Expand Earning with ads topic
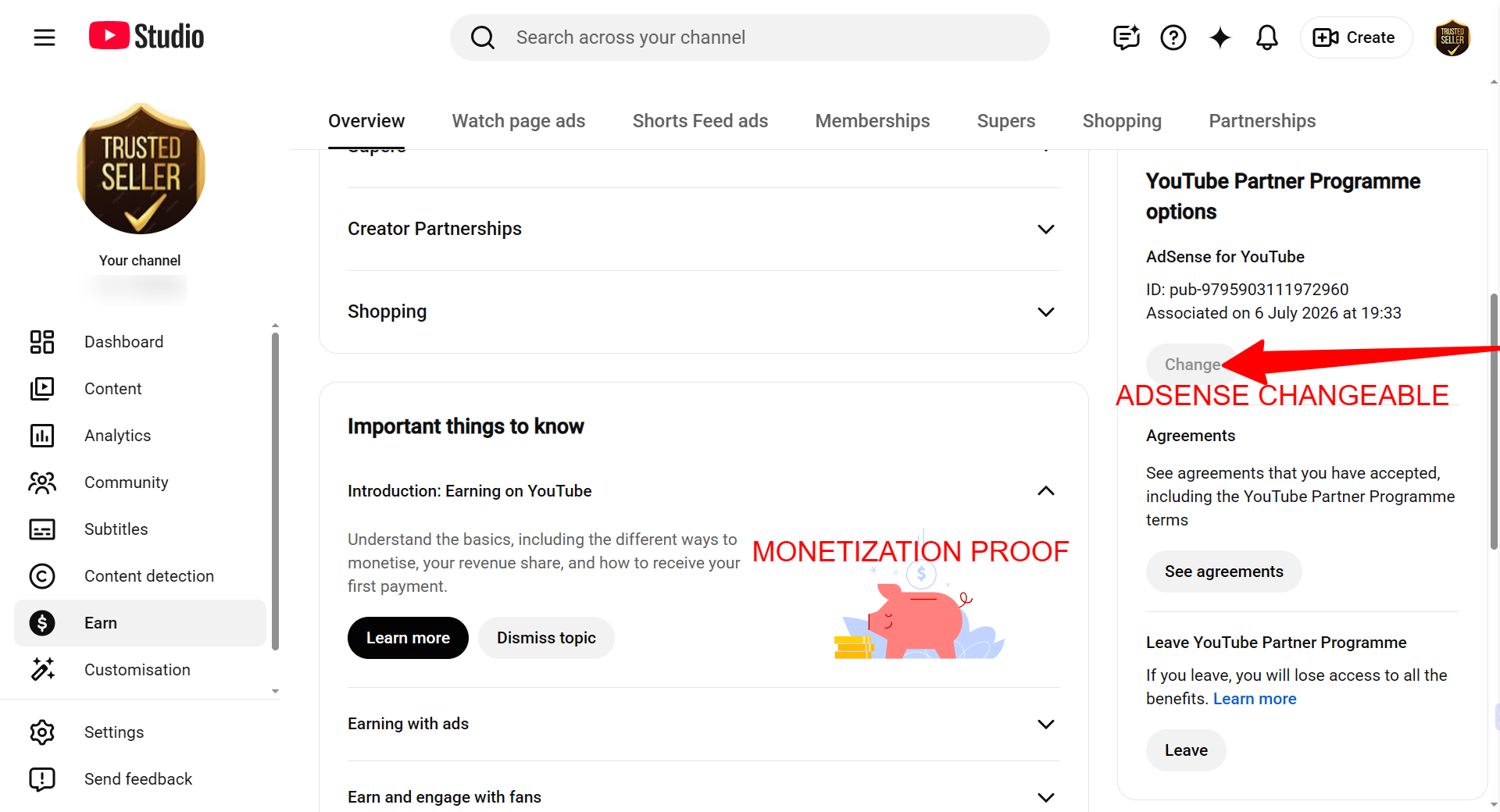 pos(703,724)
